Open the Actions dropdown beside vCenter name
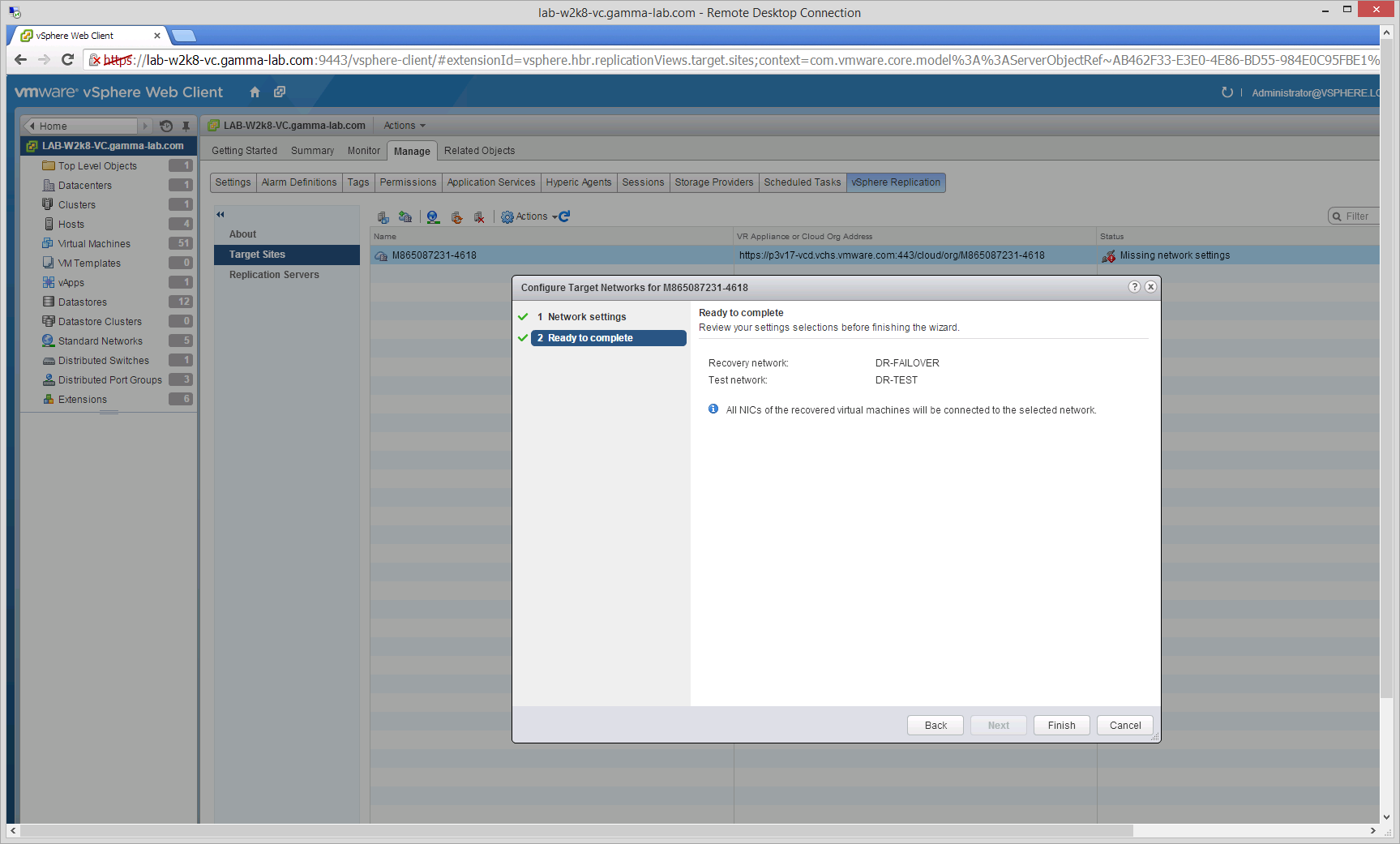This screenshot has height=844, width=1400. (404, 126)
